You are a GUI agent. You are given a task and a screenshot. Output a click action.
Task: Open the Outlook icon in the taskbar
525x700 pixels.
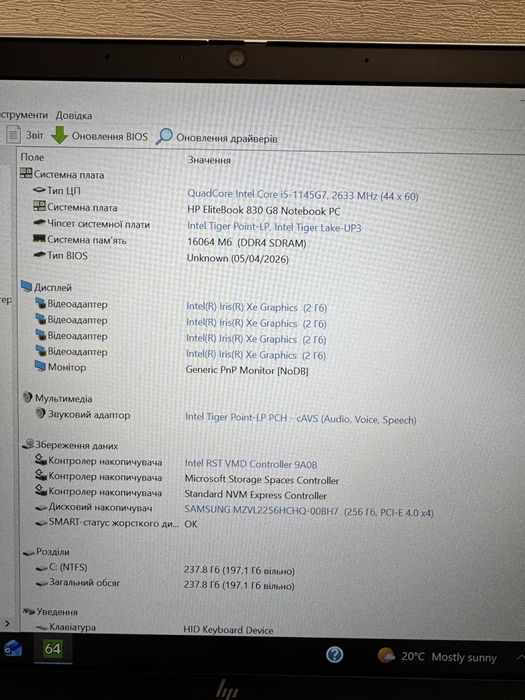click(x=12, y=648)
